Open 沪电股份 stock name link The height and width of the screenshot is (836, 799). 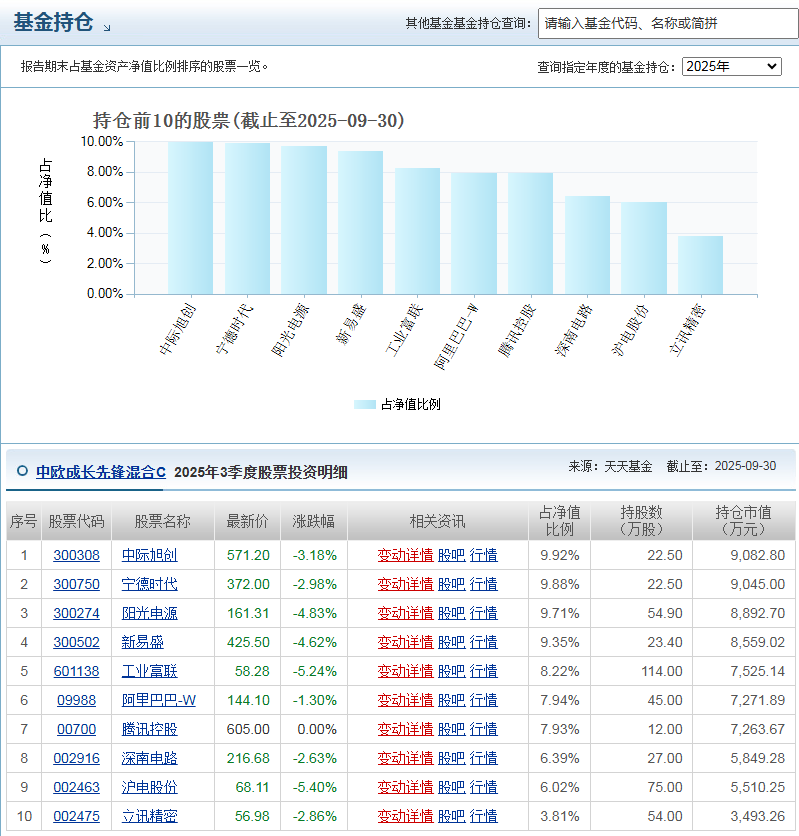pos(149,787)
